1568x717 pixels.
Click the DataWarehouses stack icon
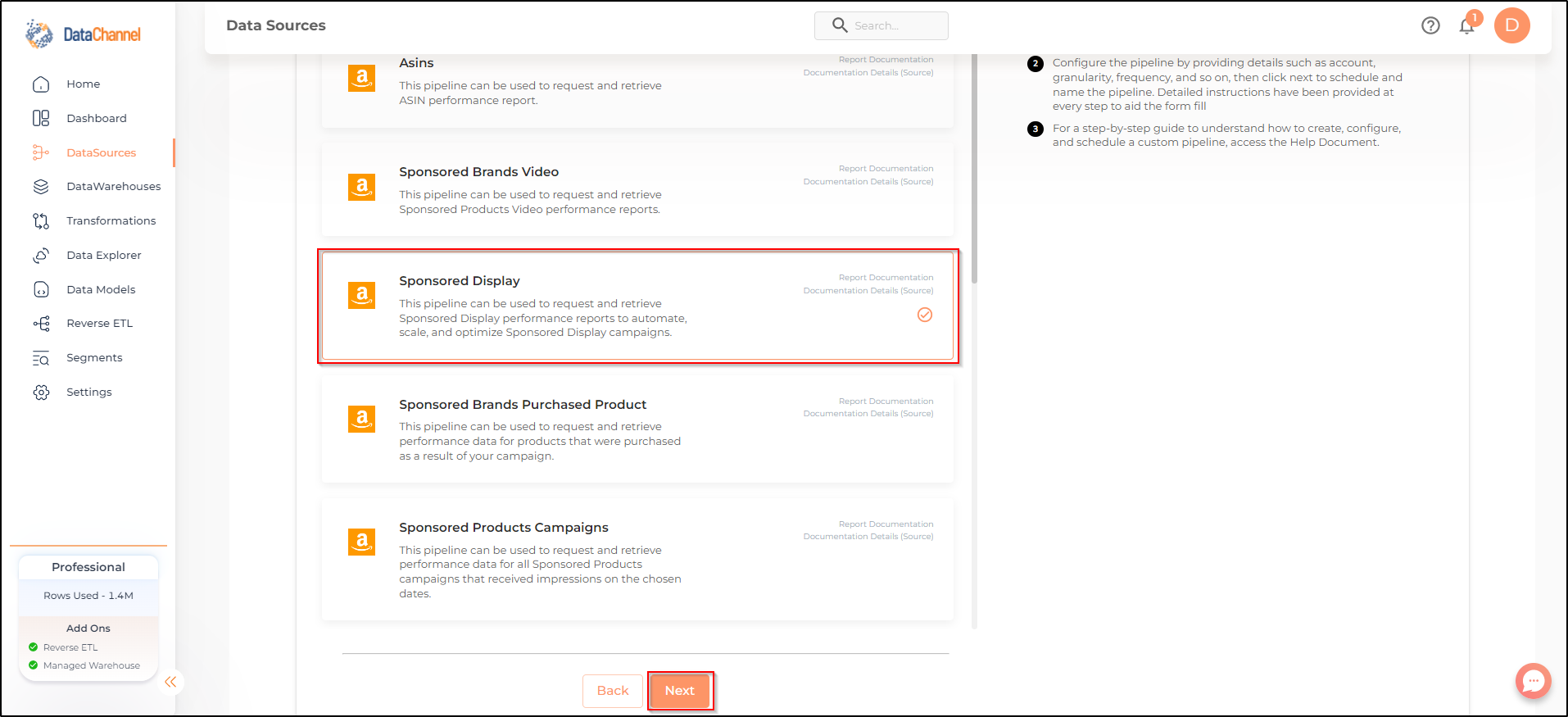[x=41, y=187]
